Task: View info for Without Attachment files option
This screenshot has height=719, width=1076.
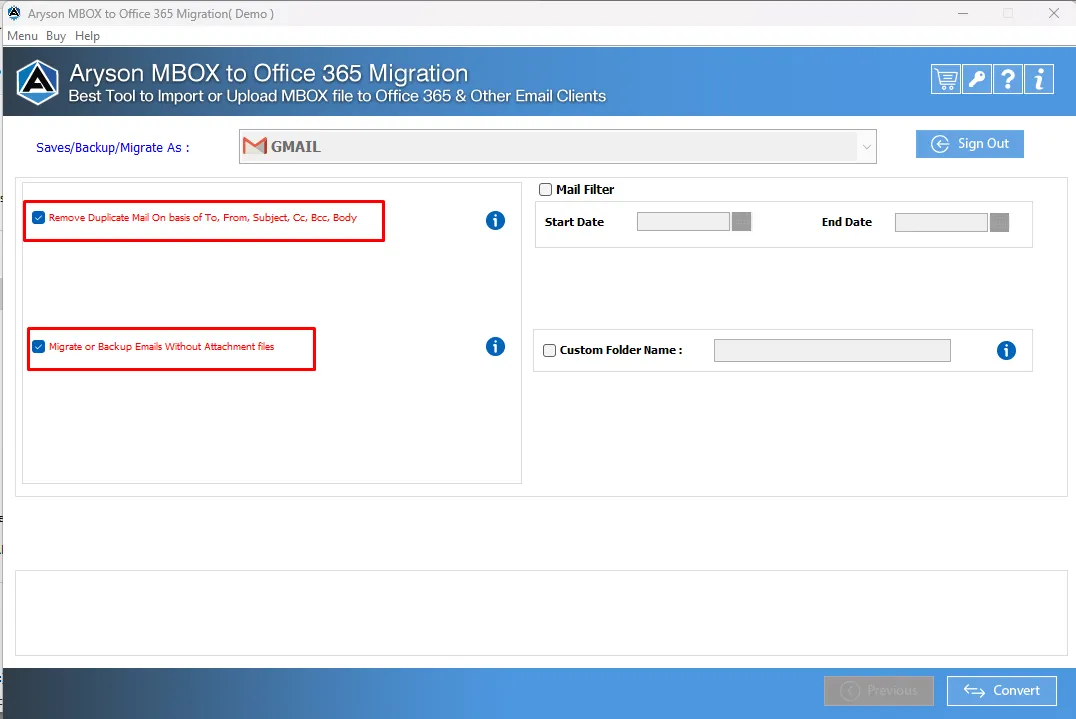Action: (495, 346)
